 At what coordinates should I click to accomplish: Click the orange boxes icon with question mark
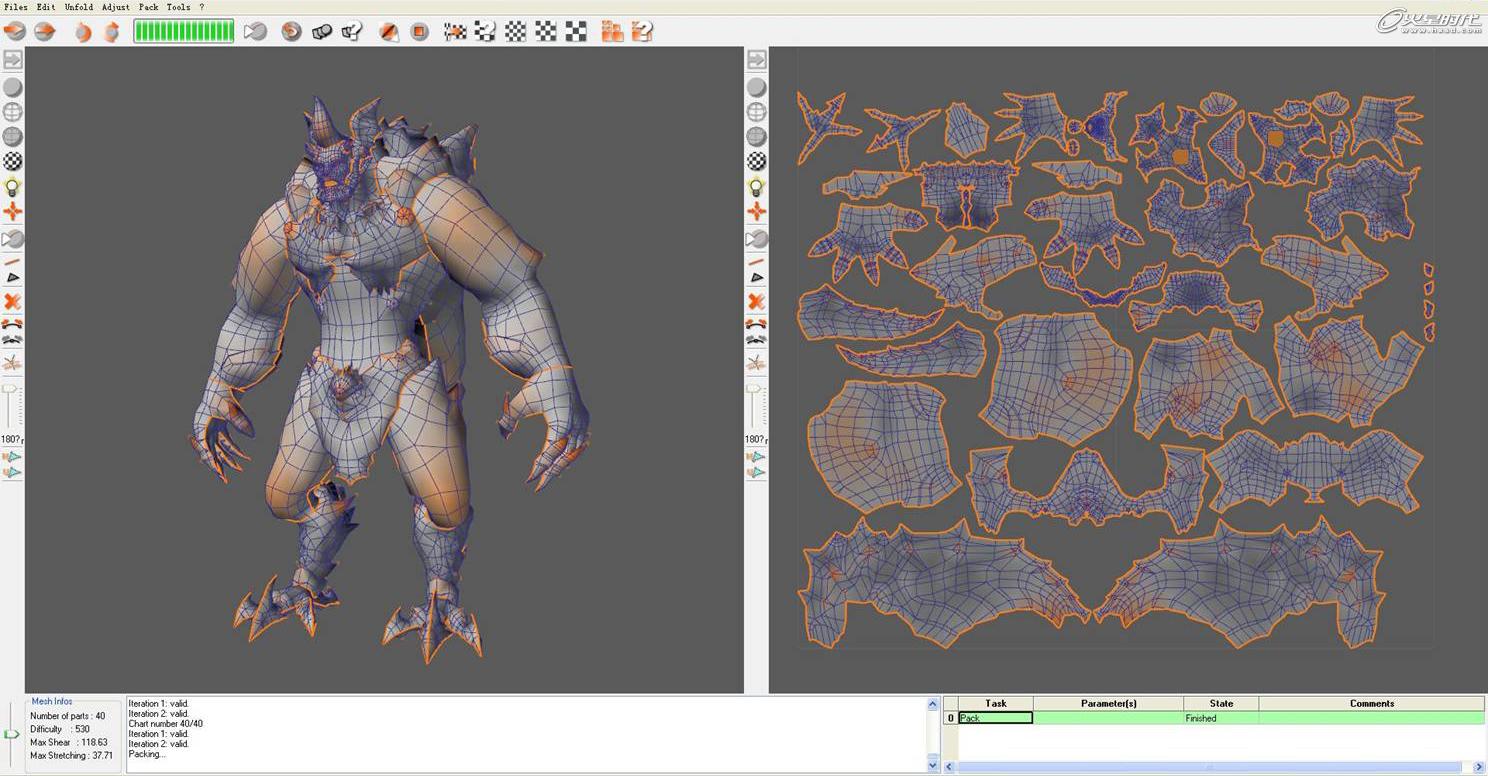point(642,31)
